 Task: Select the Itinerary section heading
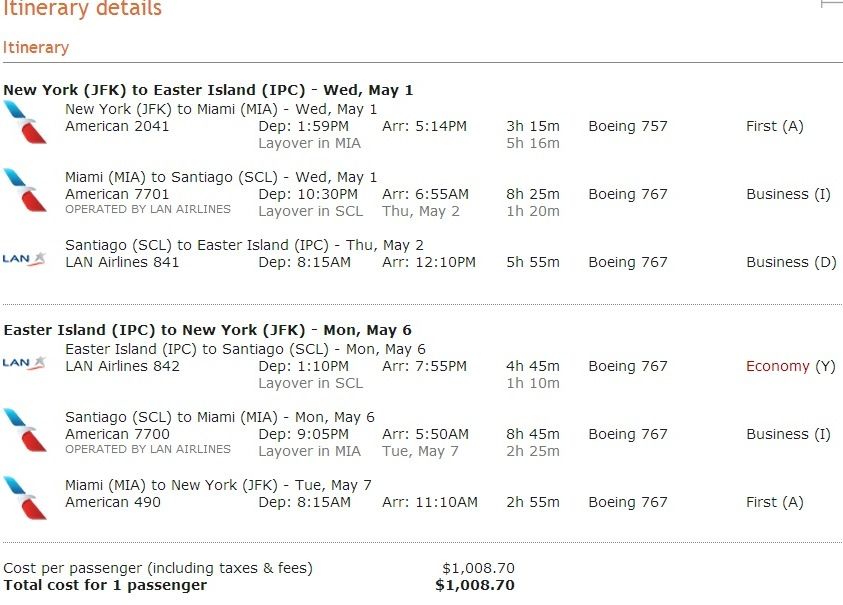point(36,47)
